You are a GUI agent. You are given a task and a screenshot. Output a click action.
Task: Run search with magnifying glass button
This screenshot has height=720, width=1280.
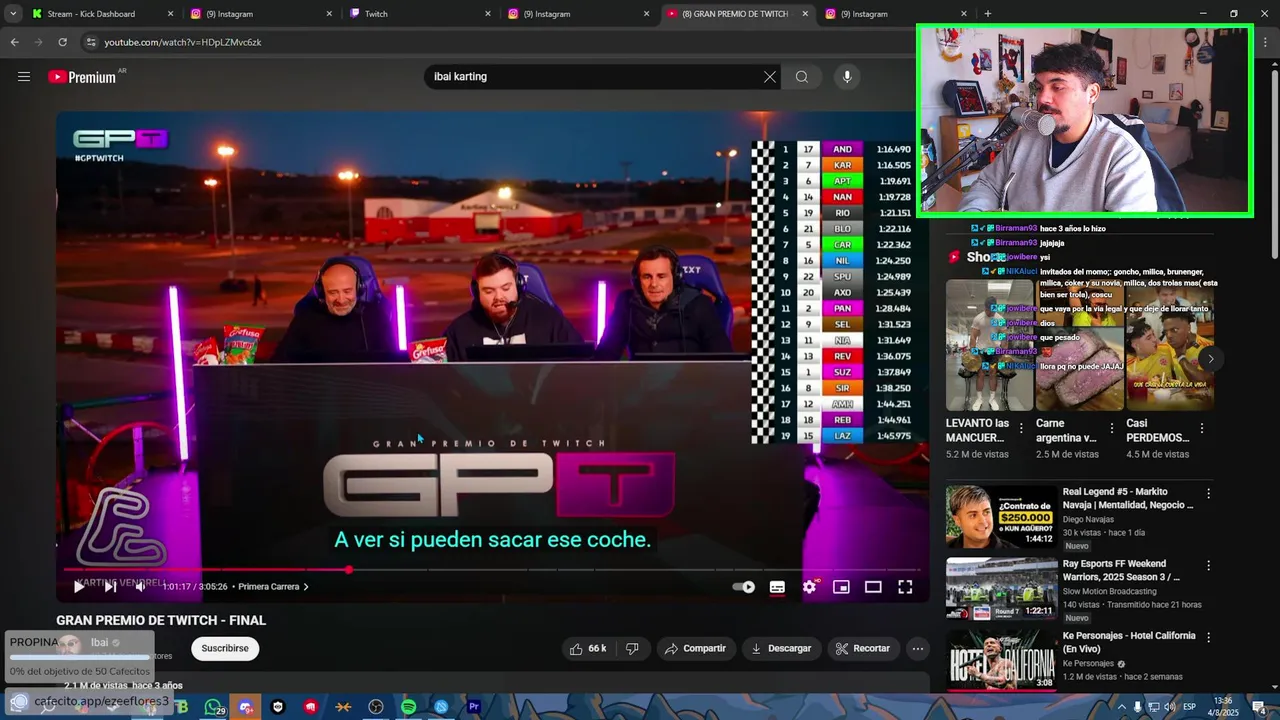(802, 77)
